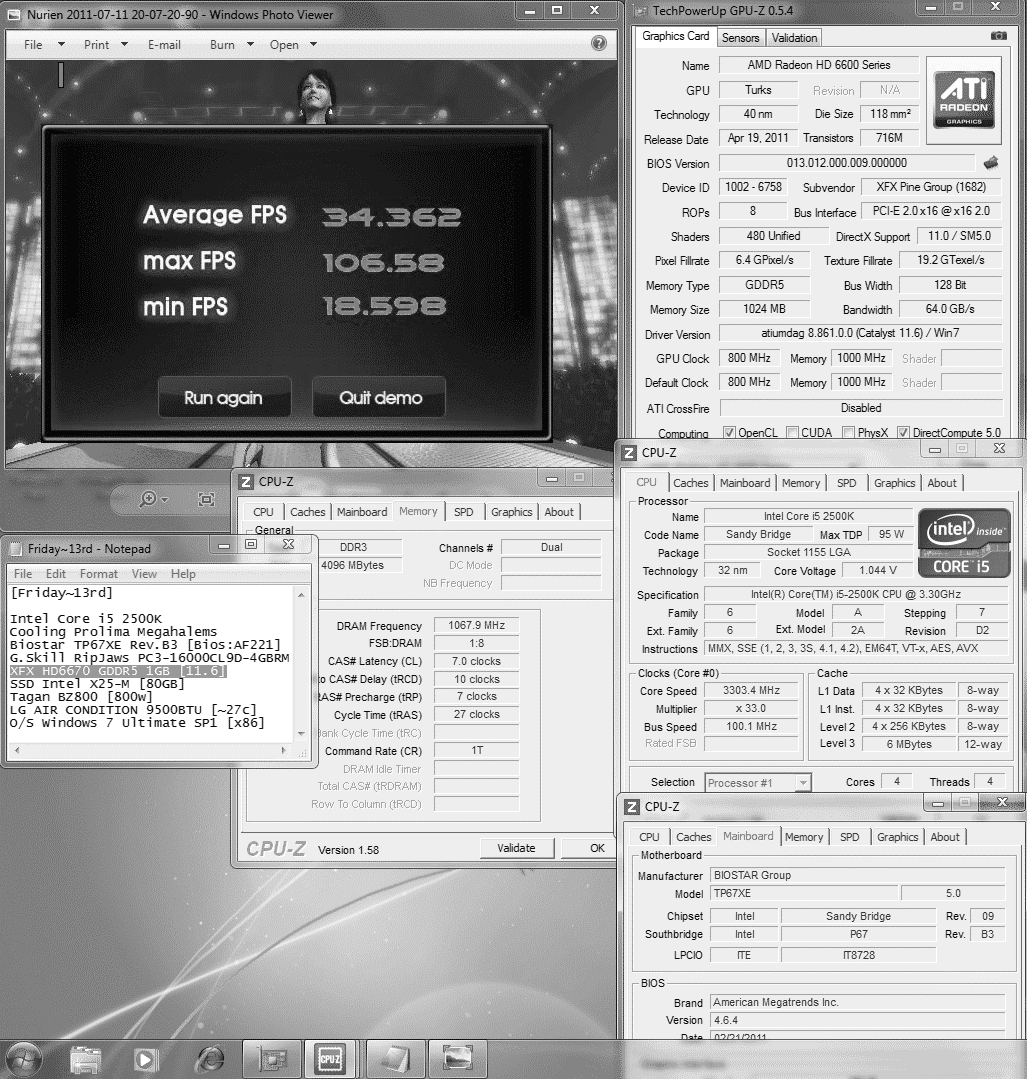This screenshot has width=1027, height=1079.
Task: Open the Processor #1 selection dropdown
Action: click(x=759, y=782)
